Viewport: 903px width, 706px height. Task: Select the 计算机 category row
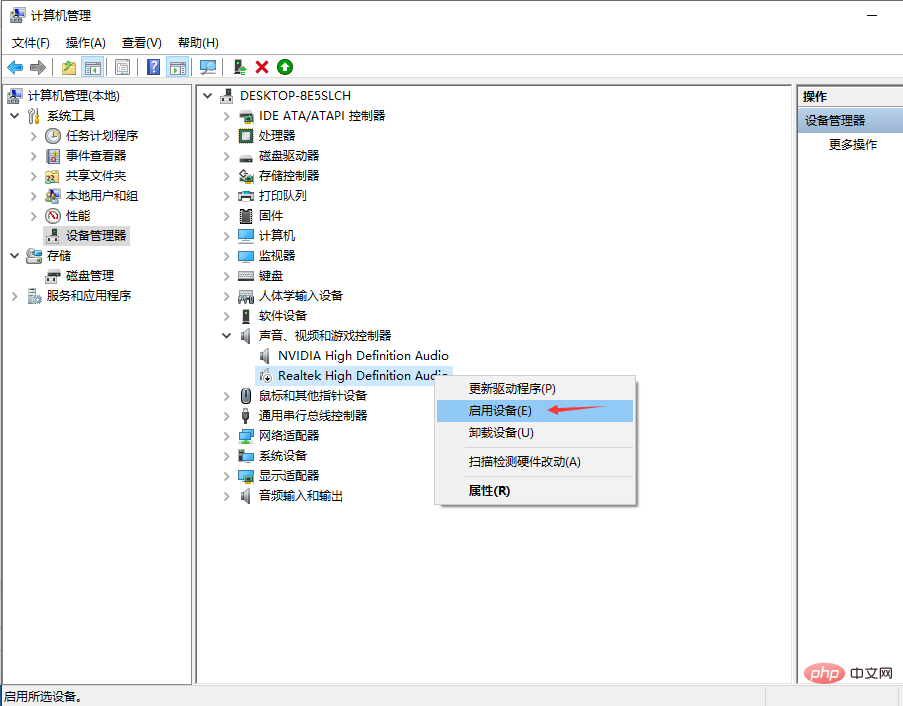click(x=276, y=236)
